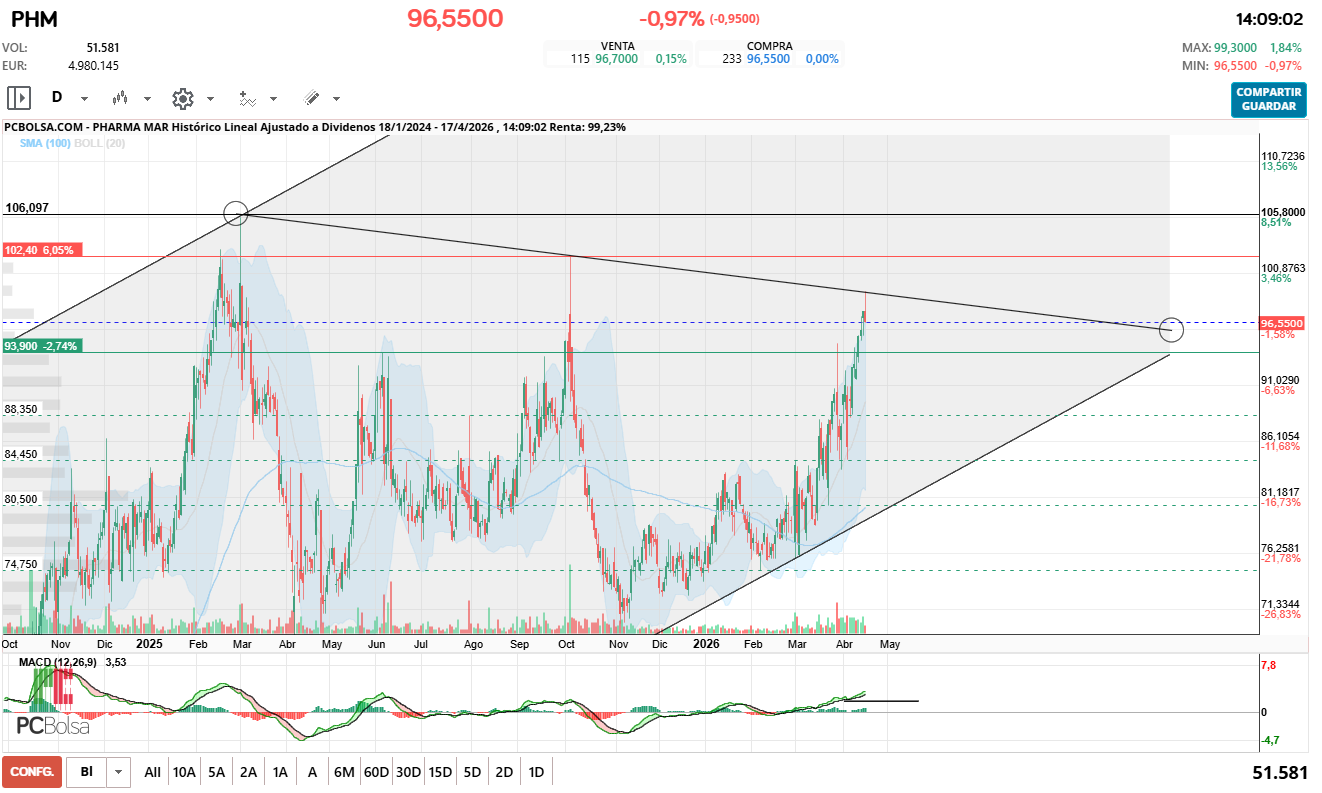1322x793 pixels.
Task: Open chart settings gear icon
Action: (182, 98)
